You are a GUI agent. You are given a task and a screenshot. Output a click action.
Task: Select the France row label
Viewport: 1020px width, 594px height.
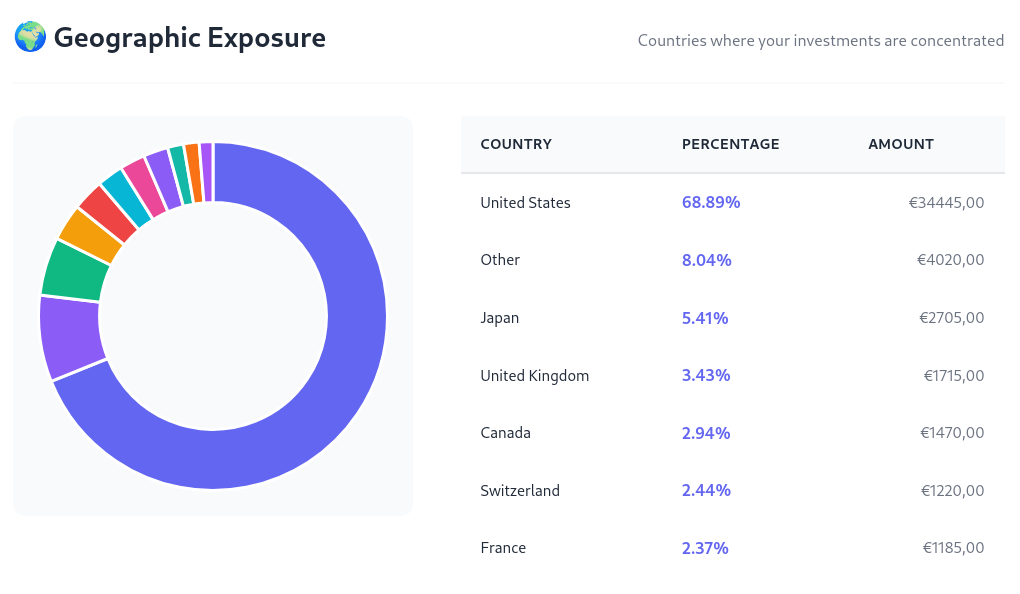502,548
